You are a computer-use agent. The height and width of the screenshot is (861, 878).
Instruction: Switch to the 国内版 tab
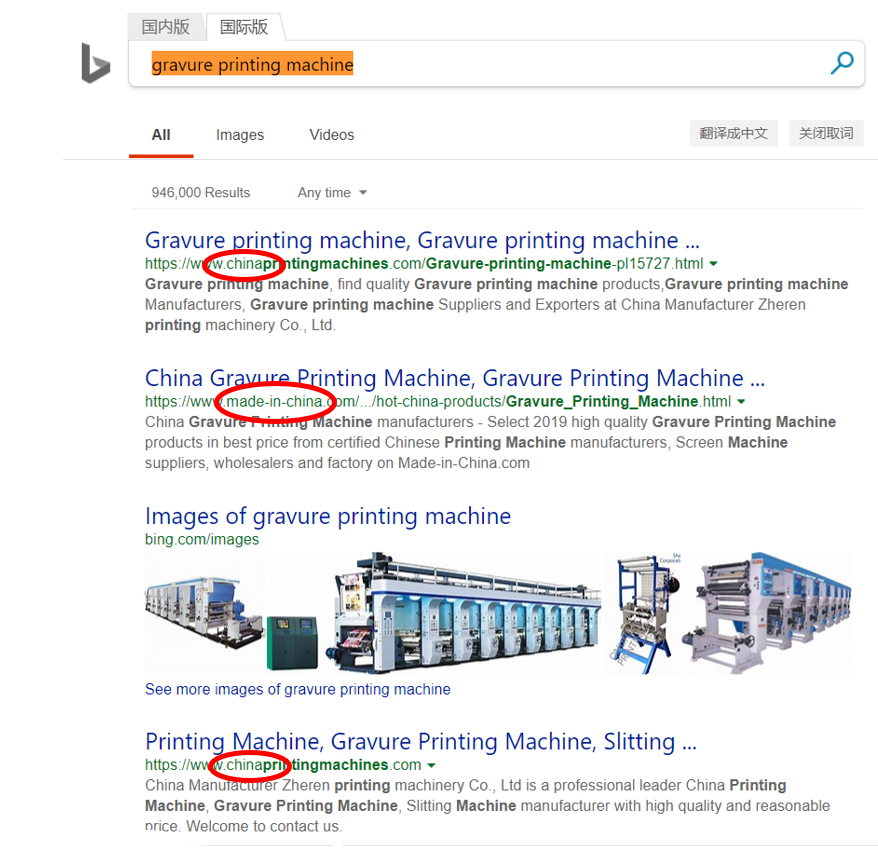pyautogui.click(x=166, y=27)
